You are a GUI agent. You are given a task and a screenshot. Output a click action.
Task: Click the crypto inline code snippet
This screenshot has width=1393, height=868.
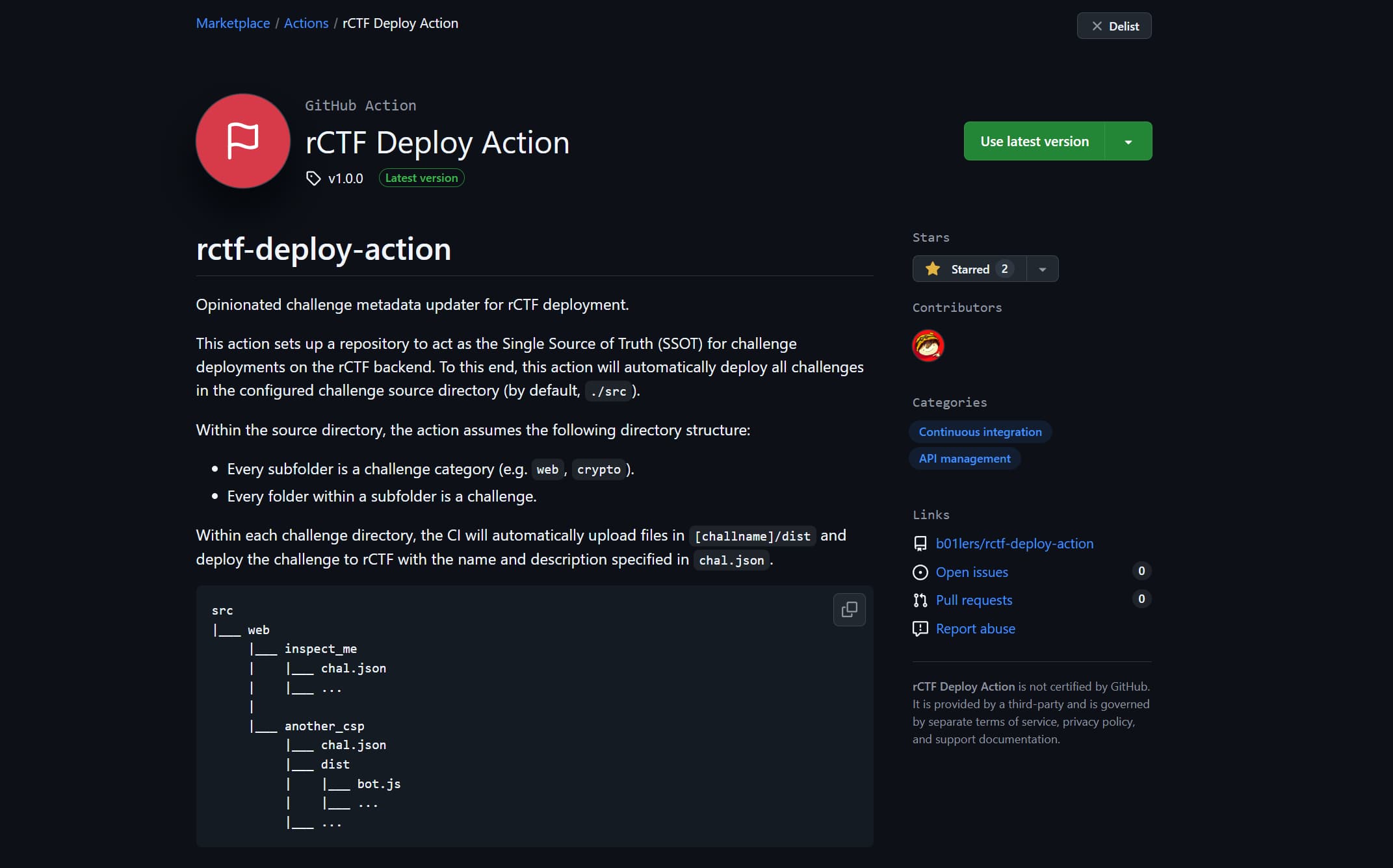point(599,470)
